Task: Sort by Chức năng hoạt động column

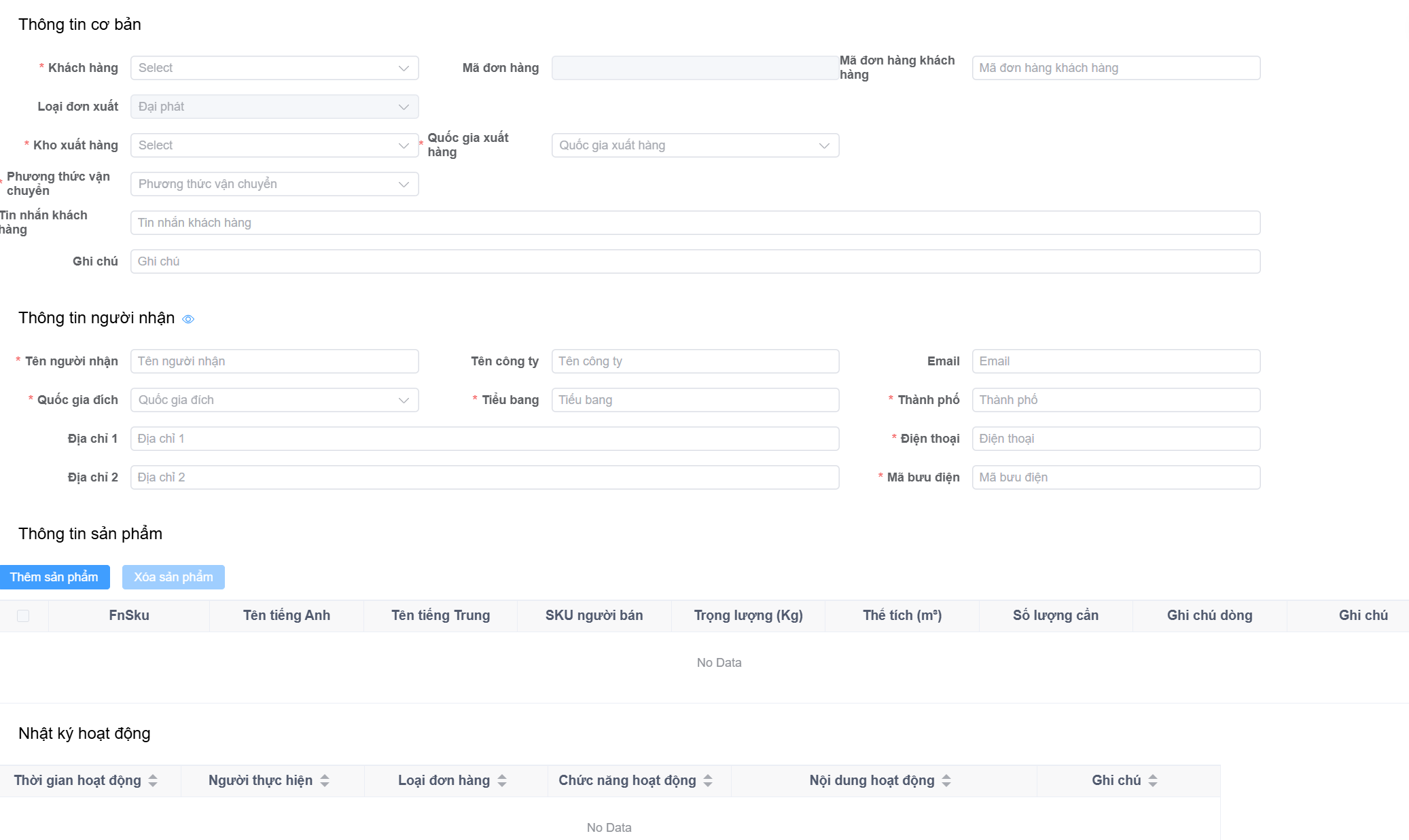Action: (708, 781)
